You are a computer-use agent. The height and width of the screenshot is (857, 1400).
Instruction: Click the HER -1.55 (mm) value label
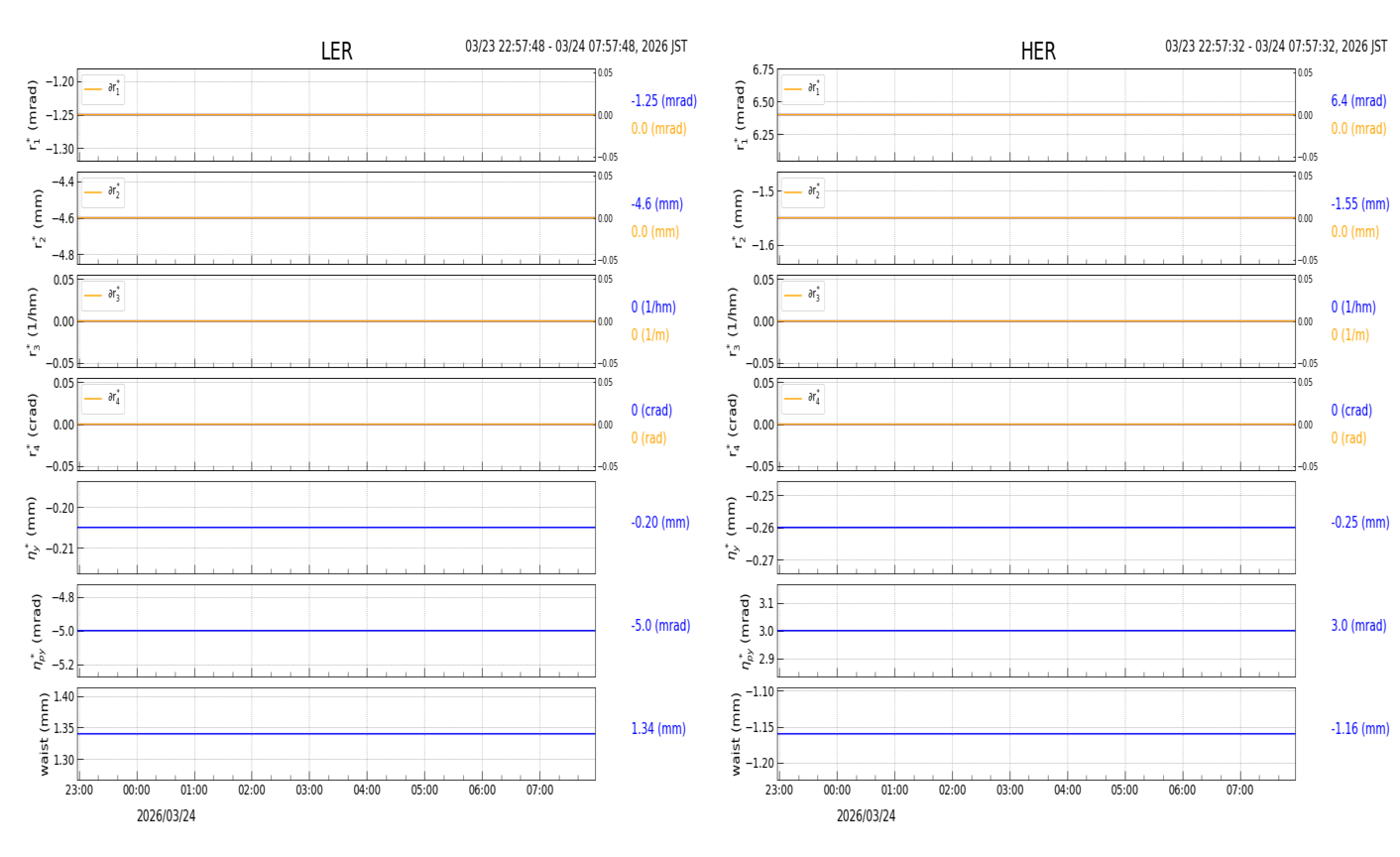point(1359,204)
